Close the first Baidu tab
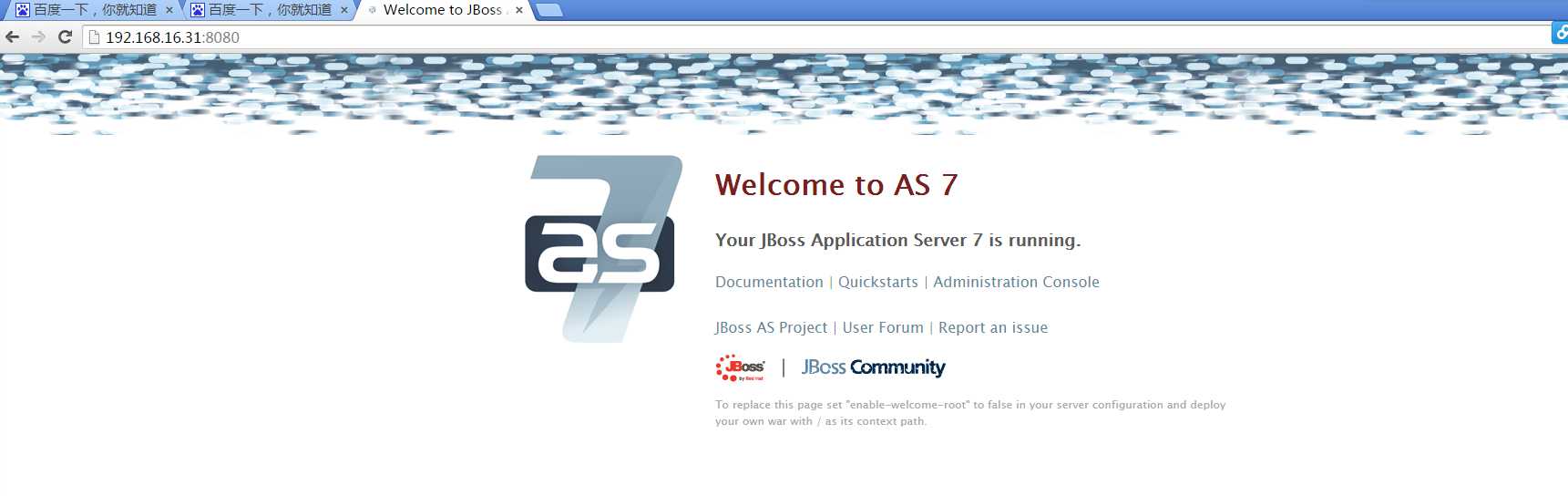 (169, 10)
